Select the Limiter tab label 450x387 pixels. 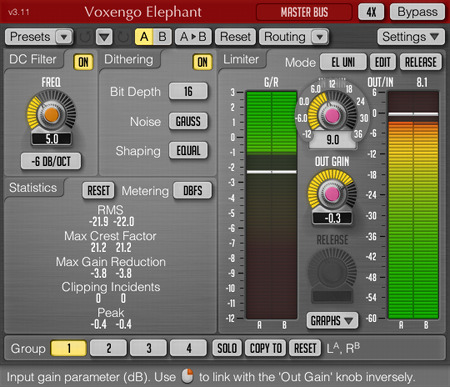coord(241,59)
